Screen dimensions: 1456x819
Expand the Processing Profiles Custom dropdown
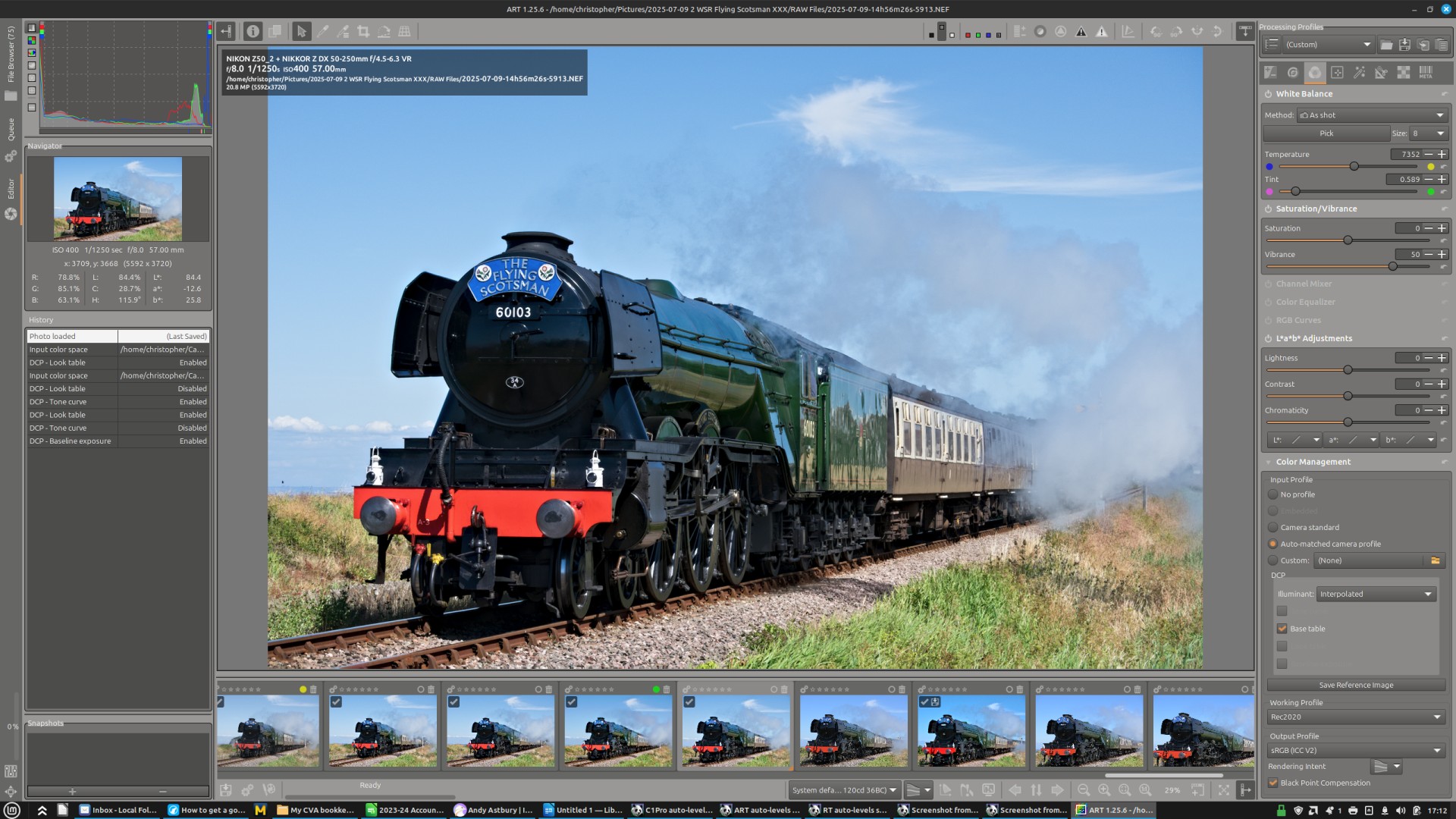tap(1329, 45)
